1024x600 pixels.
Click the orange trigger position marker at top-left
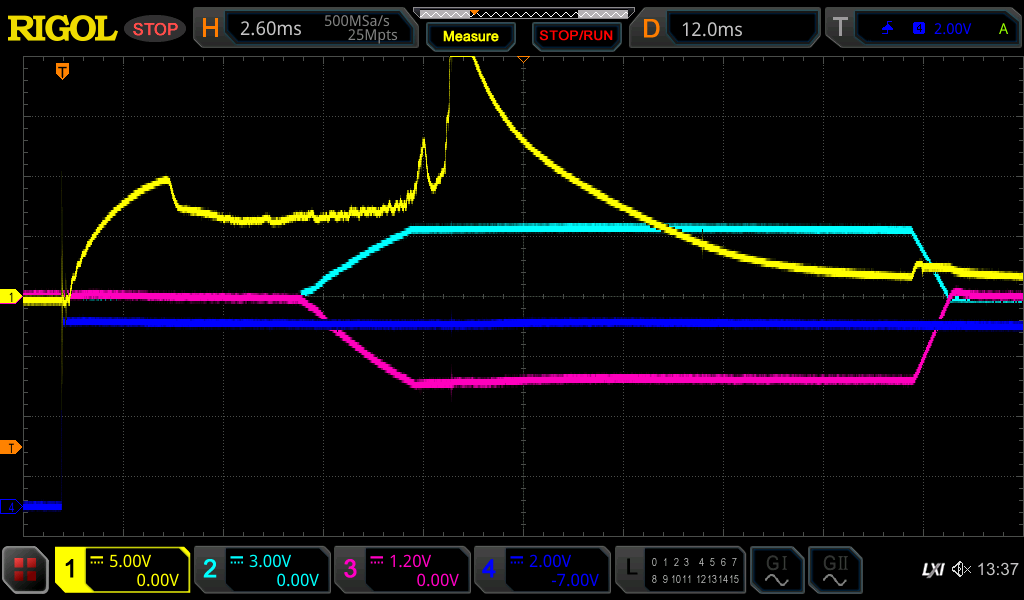click(x=62, y=70)
